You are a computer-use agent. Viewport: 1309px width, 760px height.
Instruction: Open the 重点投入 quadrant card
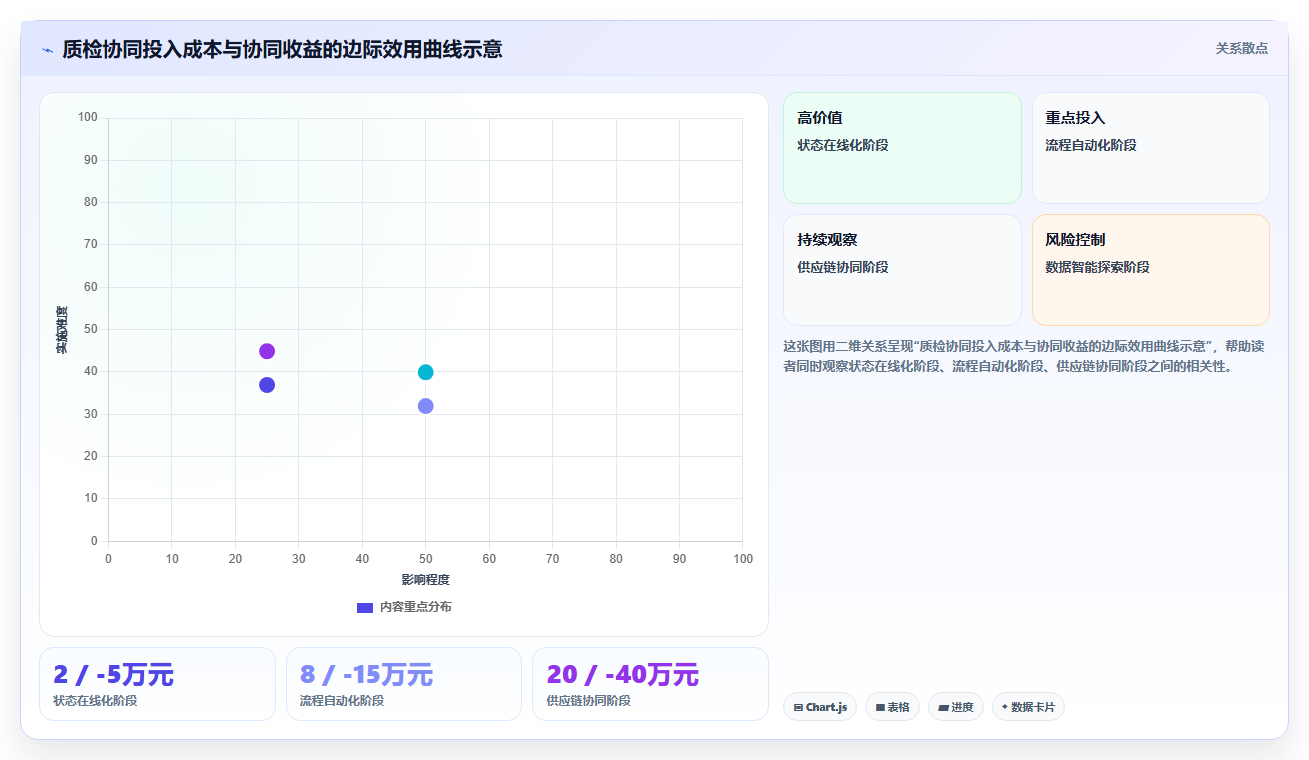pos(1150,148)
